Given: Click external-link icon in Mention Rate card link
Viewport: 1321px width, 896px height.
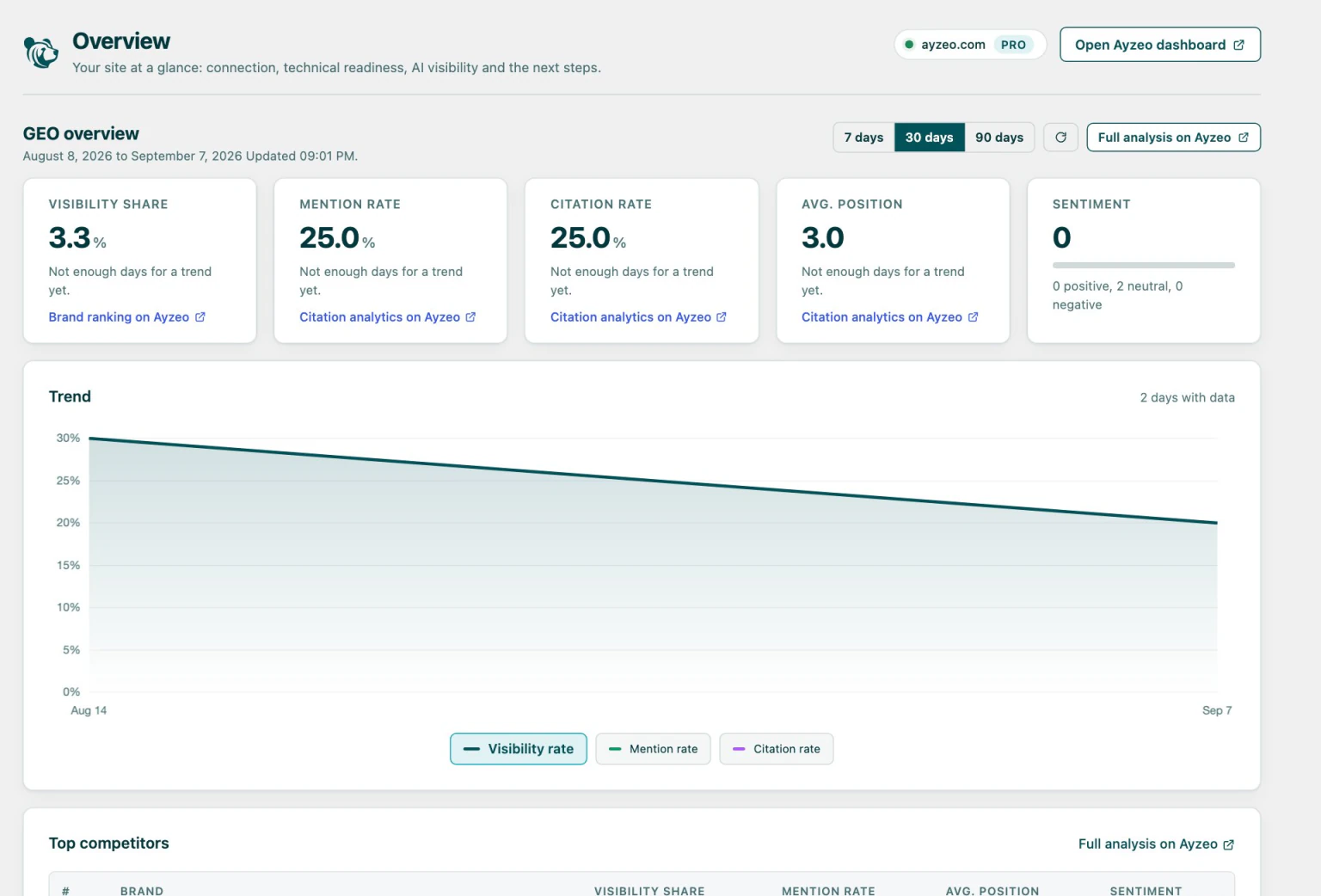Looking at the screenshot, I should 470,317.
